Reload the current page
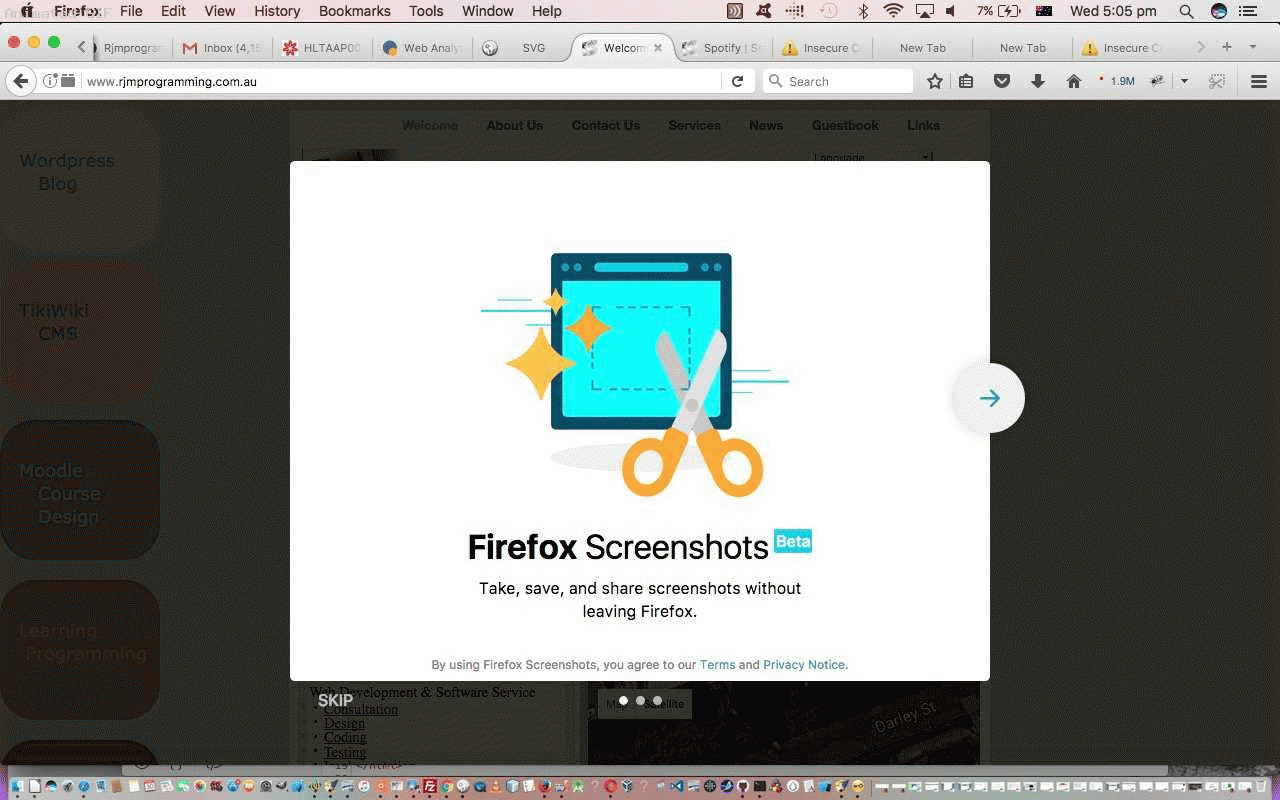The image size is (1280, 800). pos(737,81)
